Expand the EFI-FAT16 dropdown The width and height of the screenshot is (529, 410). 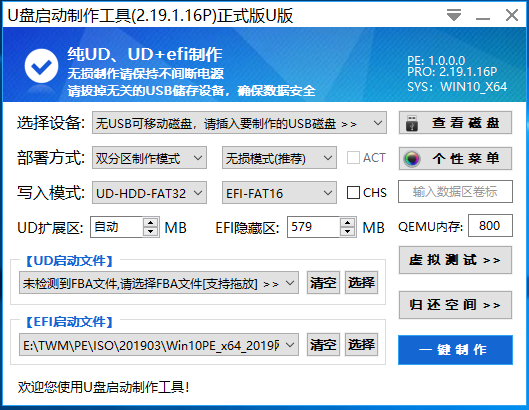coord(279,193)
